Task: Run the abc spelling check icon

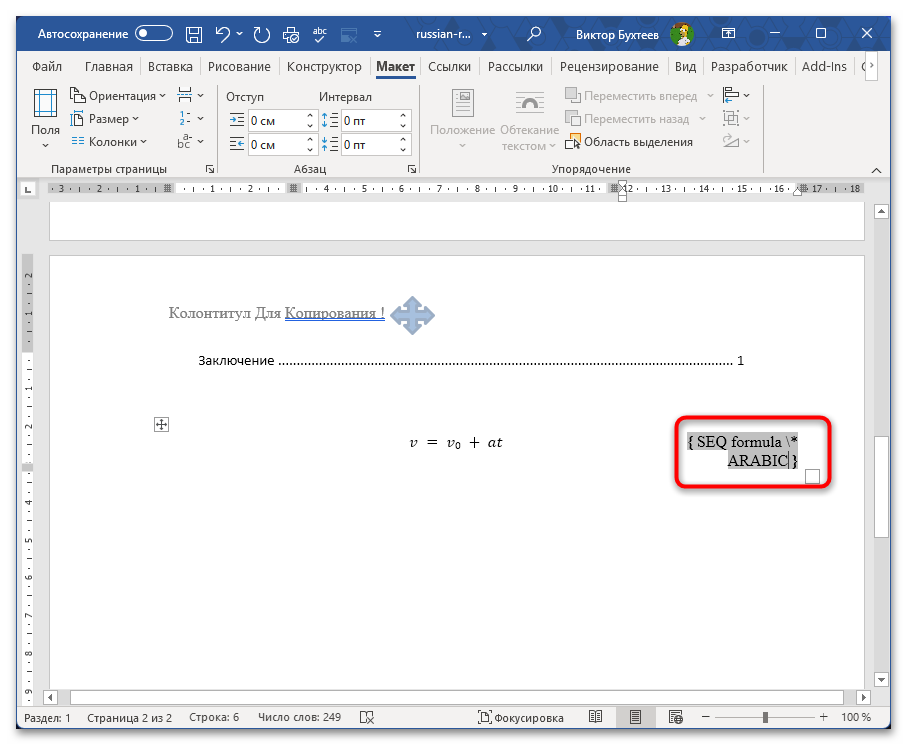Action: (x=319, y=34)
